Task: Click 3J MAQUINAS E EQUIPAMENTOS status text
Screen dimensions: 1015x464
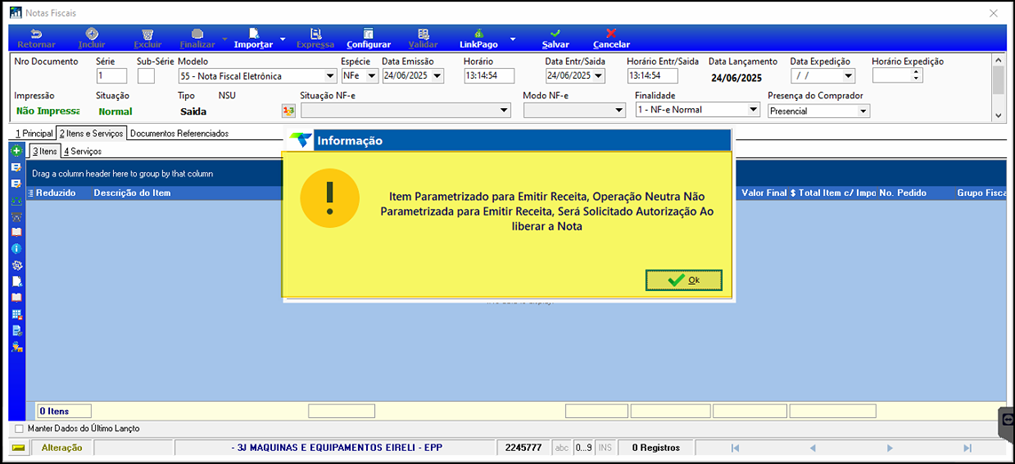Action: click(337, 448)
